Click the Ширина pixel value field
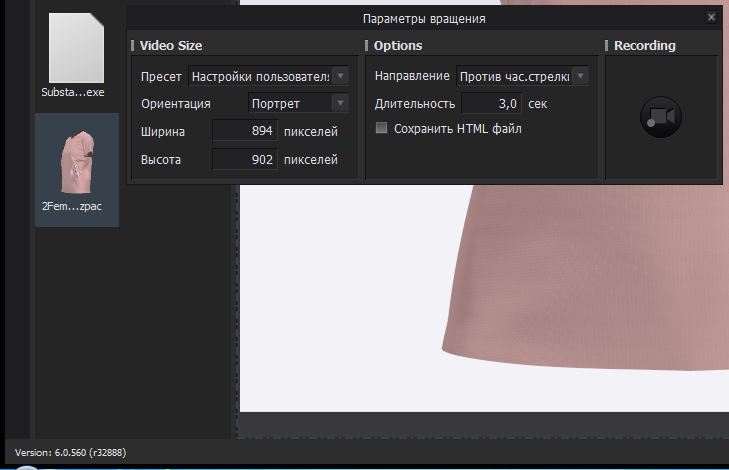The height and width of the screenshot is (470, 729). click(x=245, y=131)
